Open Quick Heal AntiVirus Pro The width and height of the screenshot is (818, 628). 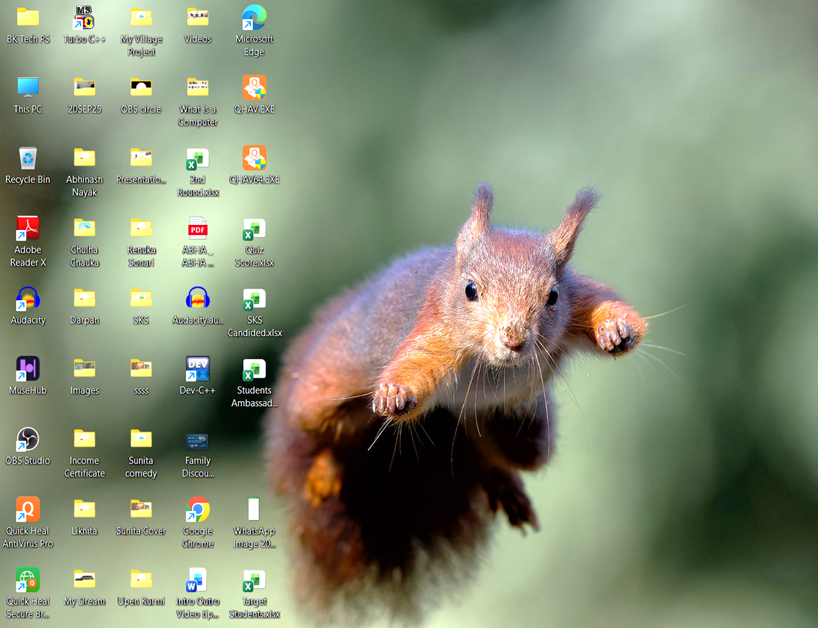pos(28,509)
